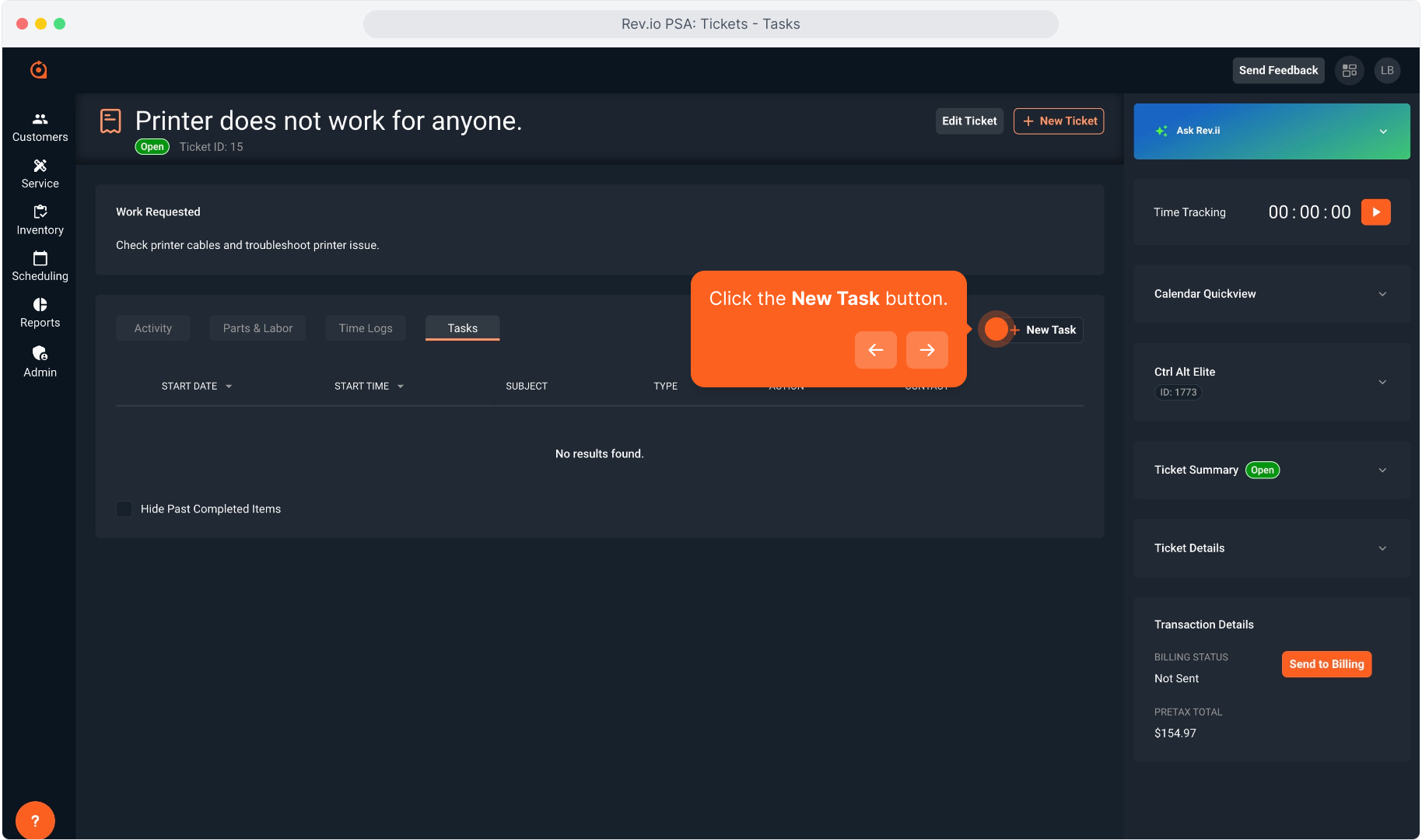1422x840 pixels.
Task: Expand the Ticket Details panel
Action: [x=1382, y=548]
